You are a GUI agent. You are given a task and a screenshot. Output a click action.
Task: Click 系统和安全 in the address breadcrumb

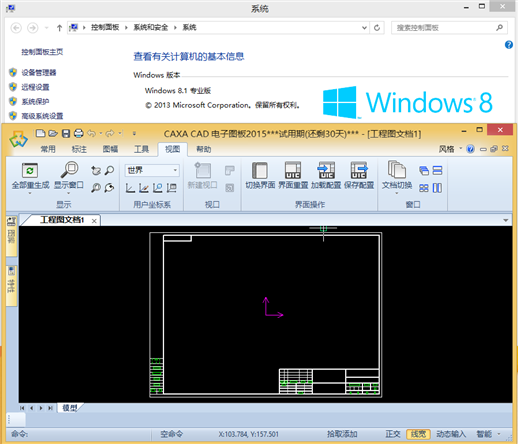151,27
